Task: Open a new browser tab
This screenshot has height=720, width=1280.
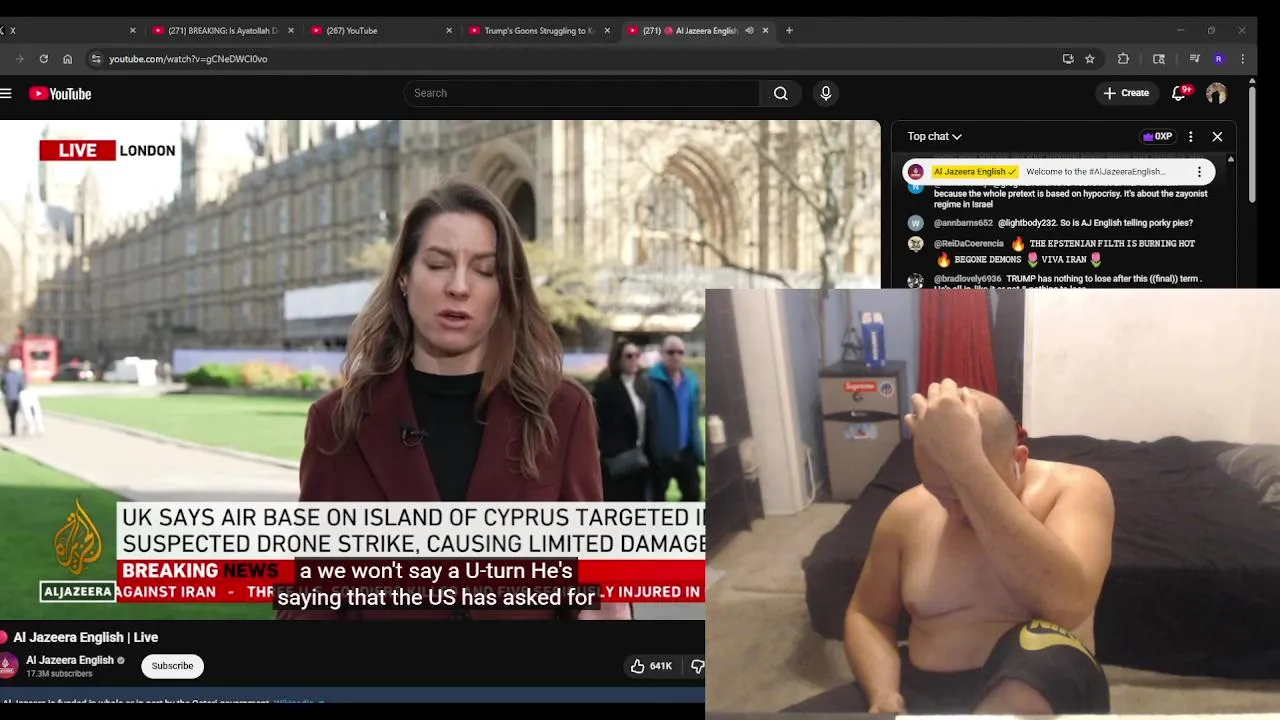Action: [x=789, y=31]
